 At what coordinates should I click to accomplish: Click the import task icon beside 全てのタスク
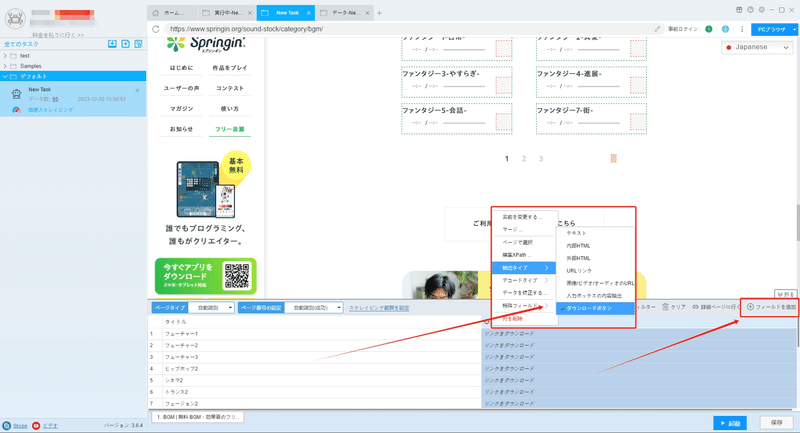[x=112, y=44]
